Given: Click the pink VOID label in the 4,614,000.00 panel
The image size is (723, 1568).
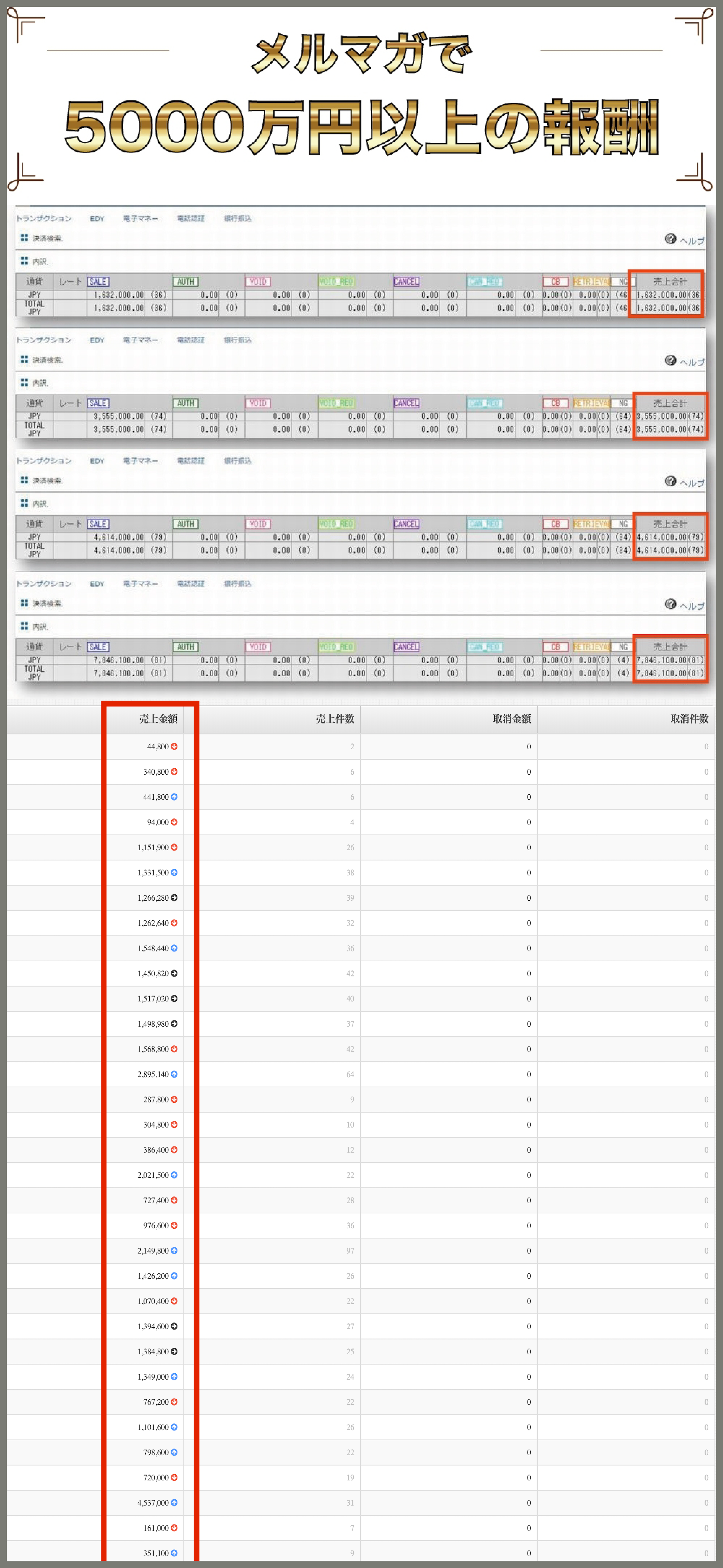Looking at the screenshot, I should coord(258,524).
